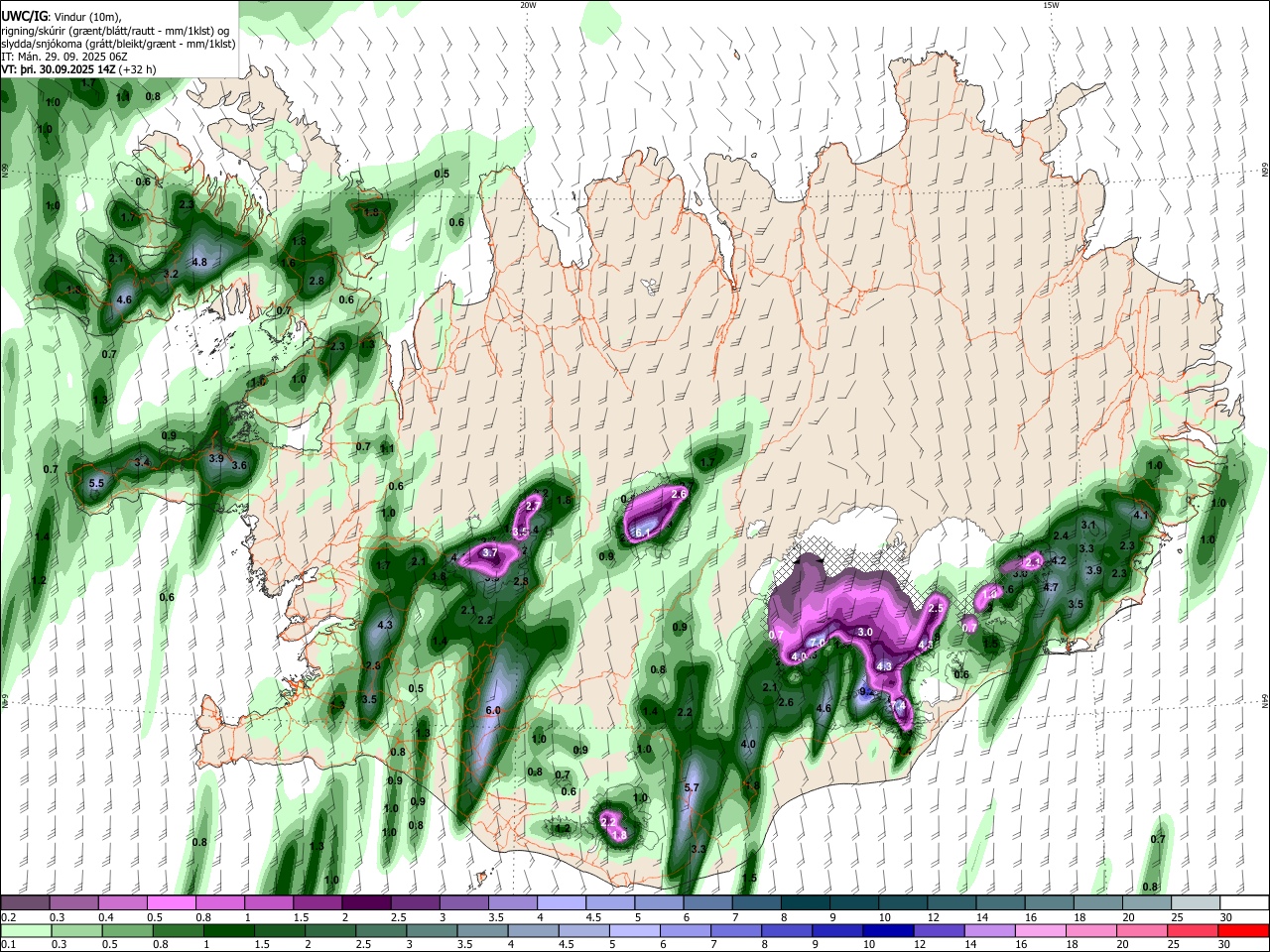Screen dimensions: 1270x952
Task: Click the 3.2 precipitation value on the map
Action: (171, 274)
